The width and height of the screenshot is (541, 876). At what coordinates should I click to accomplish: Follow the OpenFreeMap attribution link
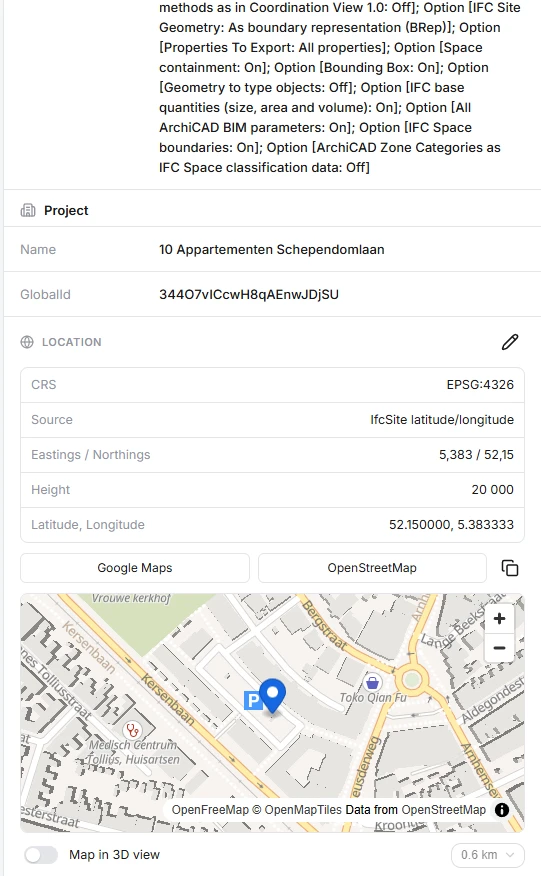tap(210, 810)
